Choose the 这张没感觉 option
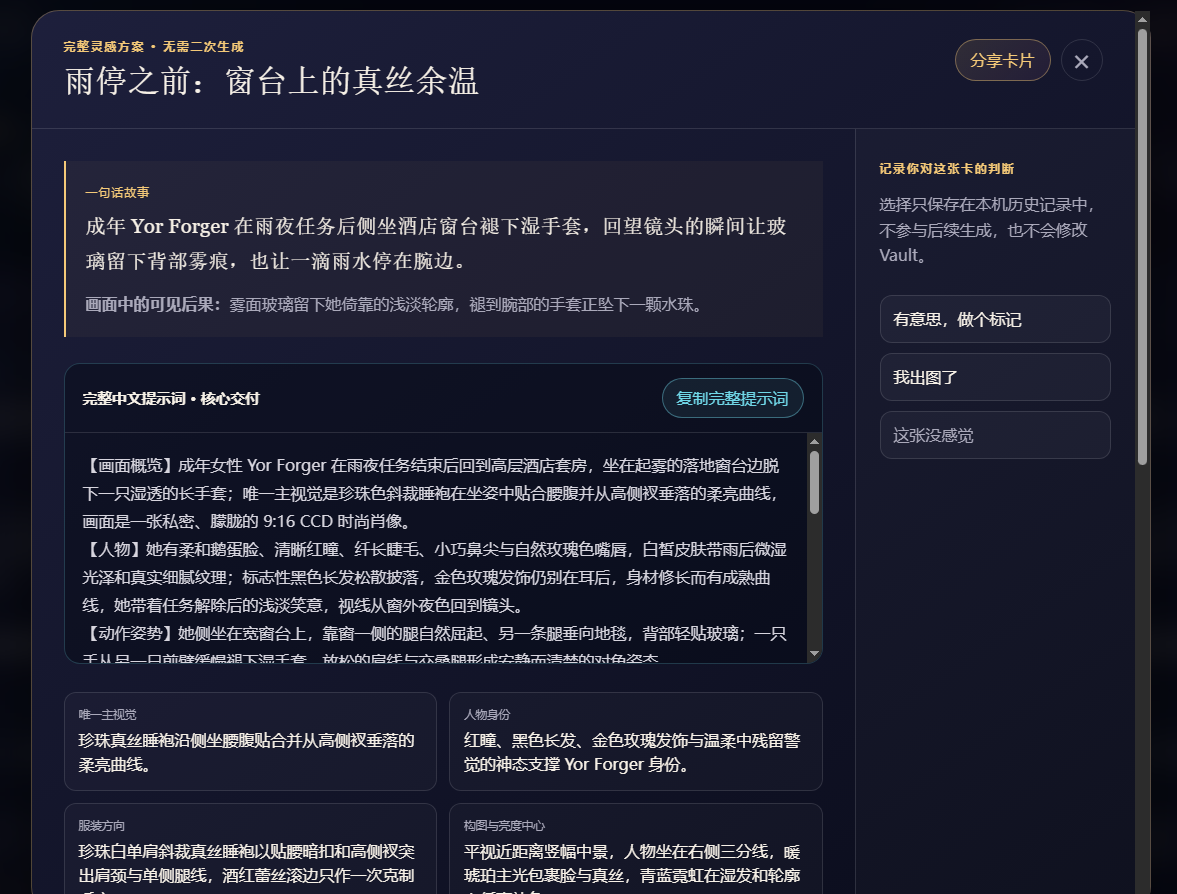The width and height of the screenshot is (1177, 894). pyautogui.click(x=995, y=435)
